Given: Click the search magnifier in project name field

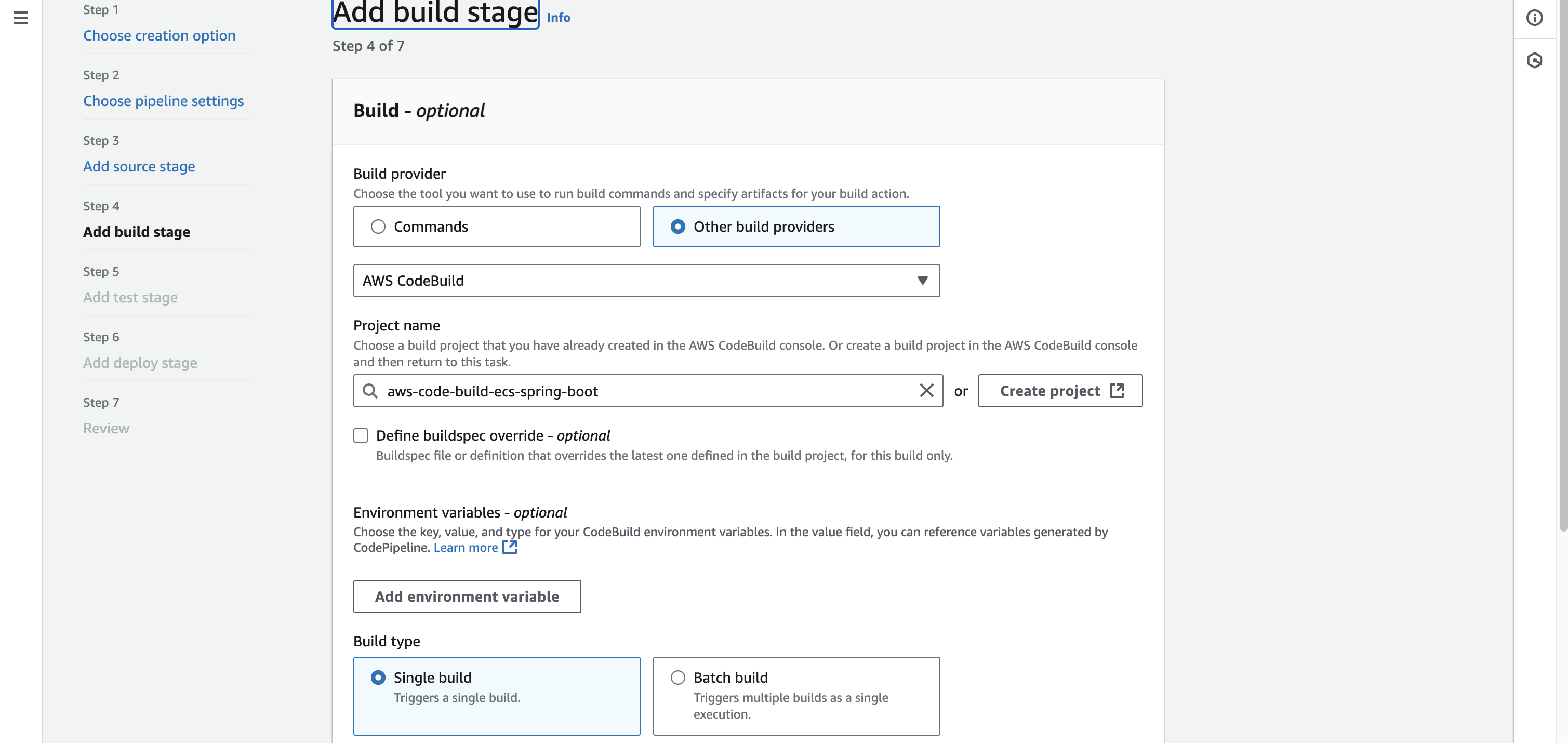Looking at the screenshot, I should point(370,391).
